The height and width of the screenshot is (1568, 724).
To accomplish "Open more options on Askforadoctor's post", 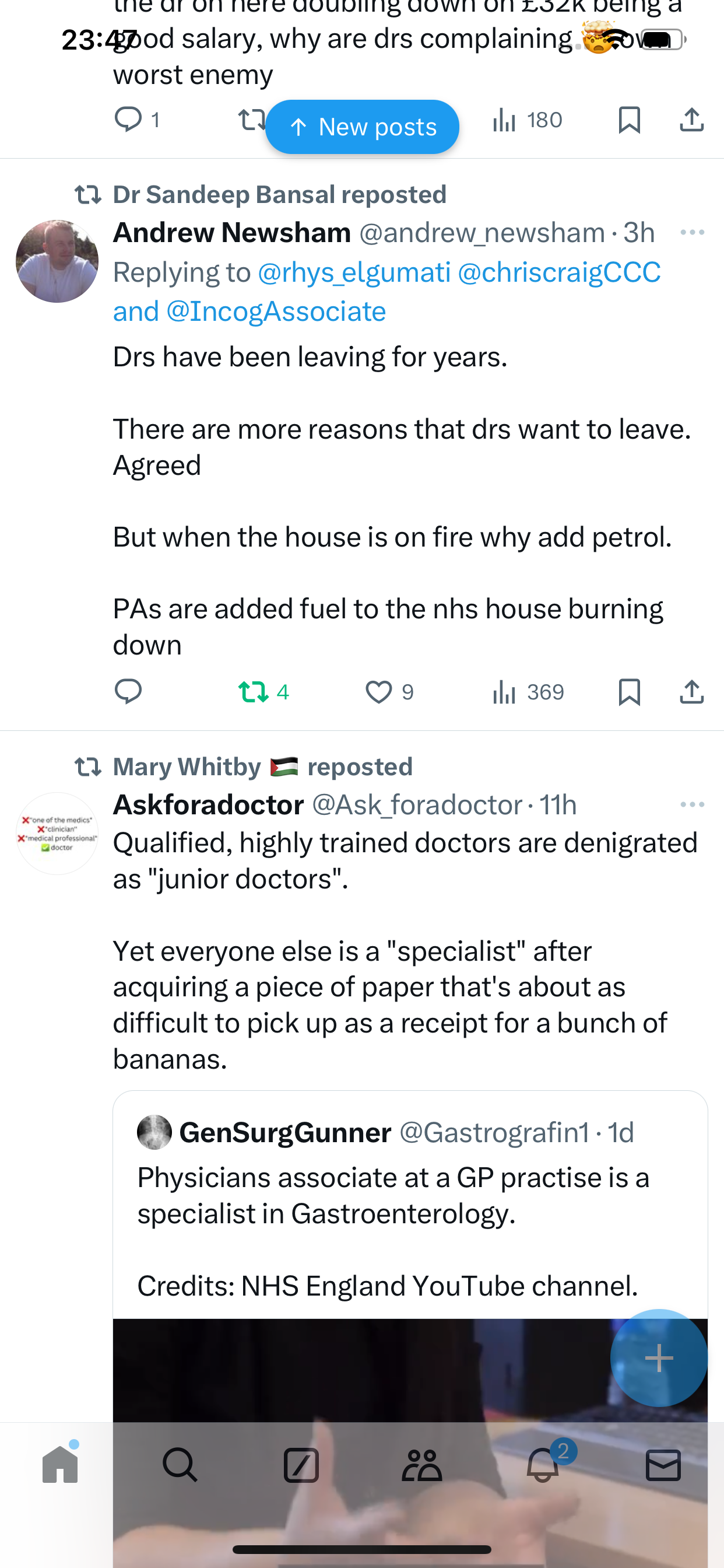I will click(692, 804).
